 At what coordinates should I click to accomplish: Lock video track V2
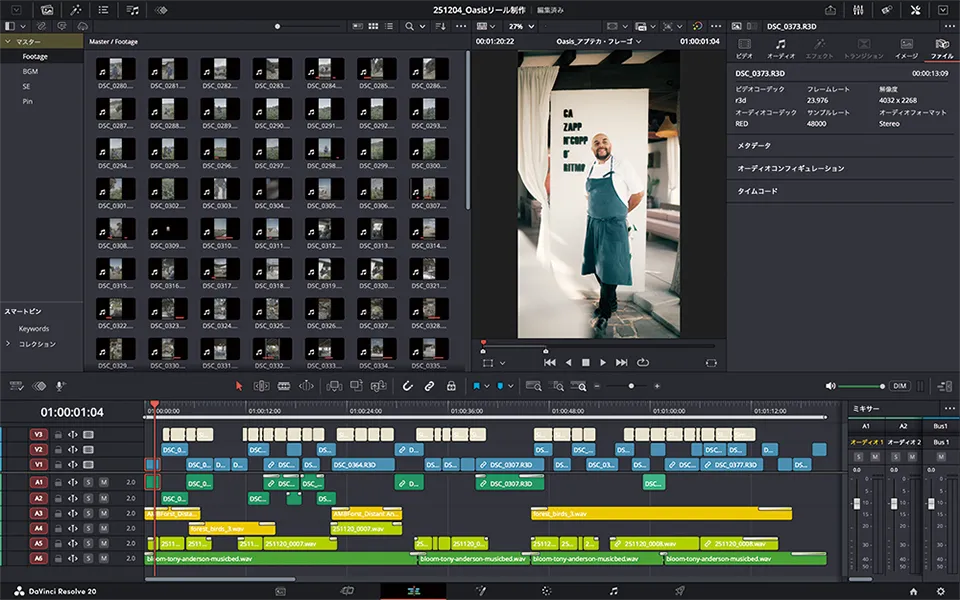tap(58, 450)
